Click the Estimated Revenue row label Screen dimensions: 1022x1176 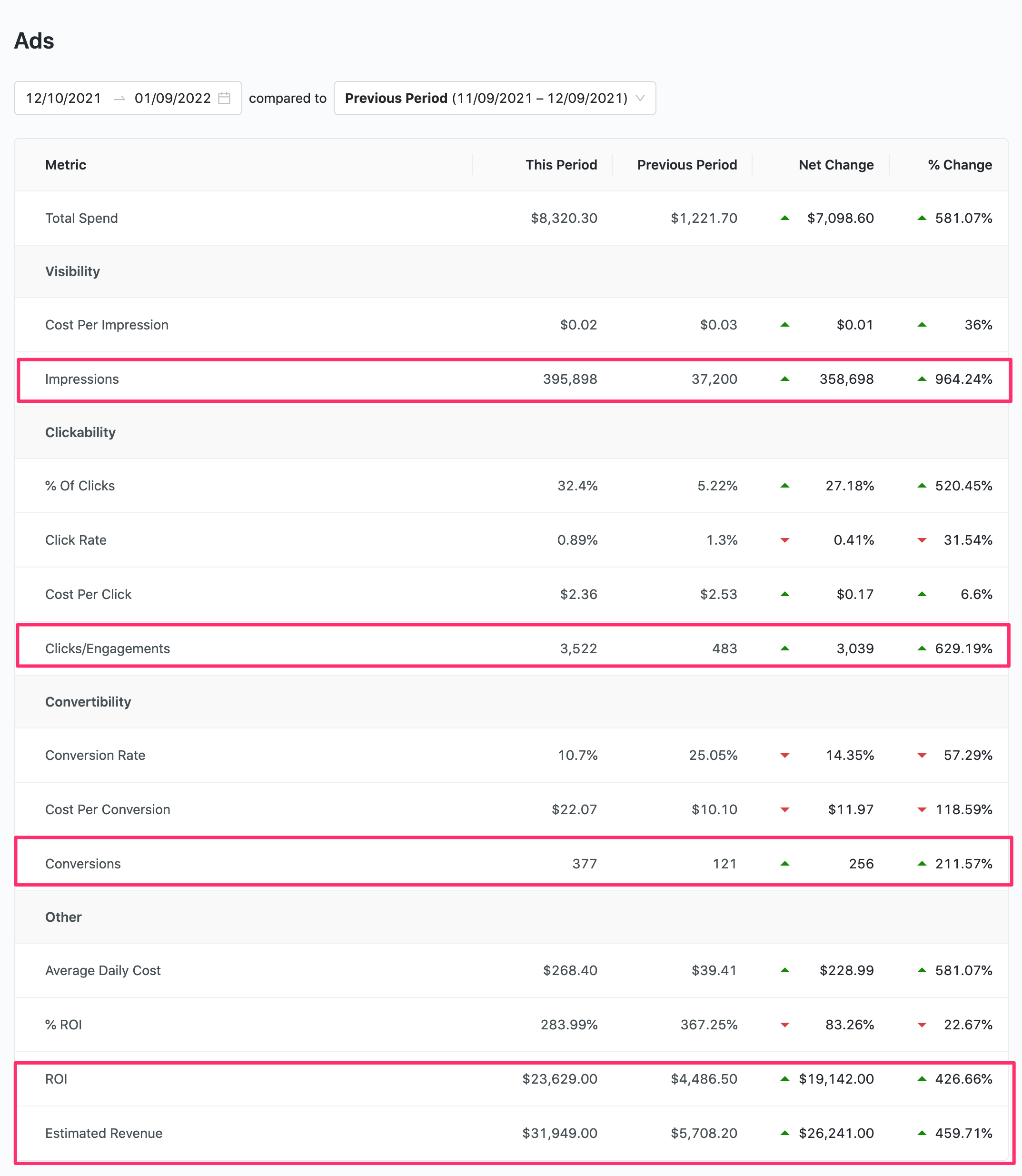[x=104, y=1133]
